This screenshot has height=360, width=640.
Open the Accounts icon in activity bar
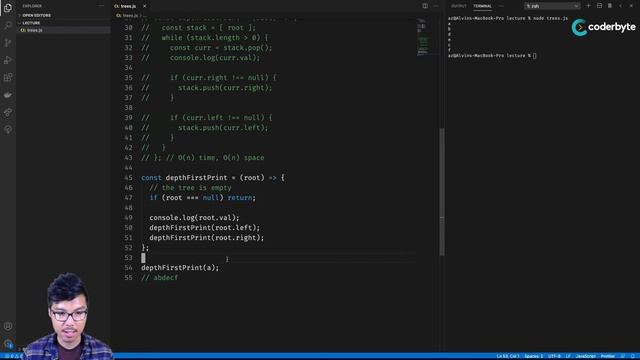(x=8, y=326)
